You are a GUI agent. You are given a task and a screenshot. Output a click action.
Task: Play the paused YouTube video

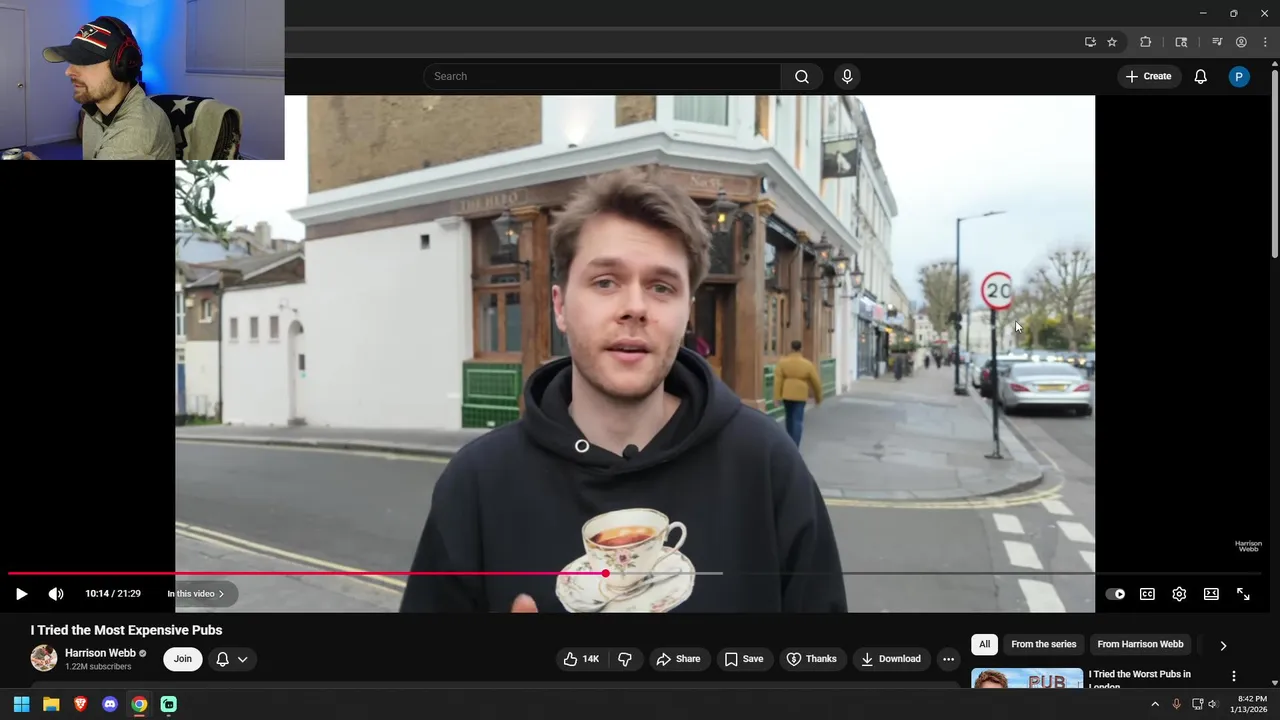click(21, 594)
